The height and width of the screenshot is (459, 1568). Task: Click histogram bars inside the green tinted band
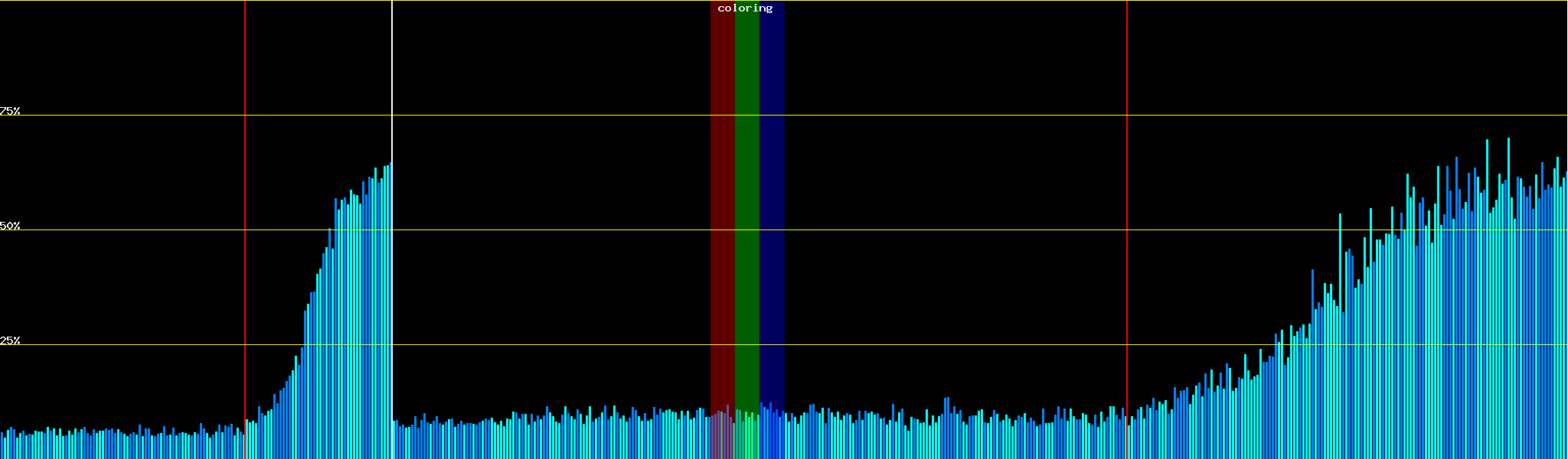746,438
